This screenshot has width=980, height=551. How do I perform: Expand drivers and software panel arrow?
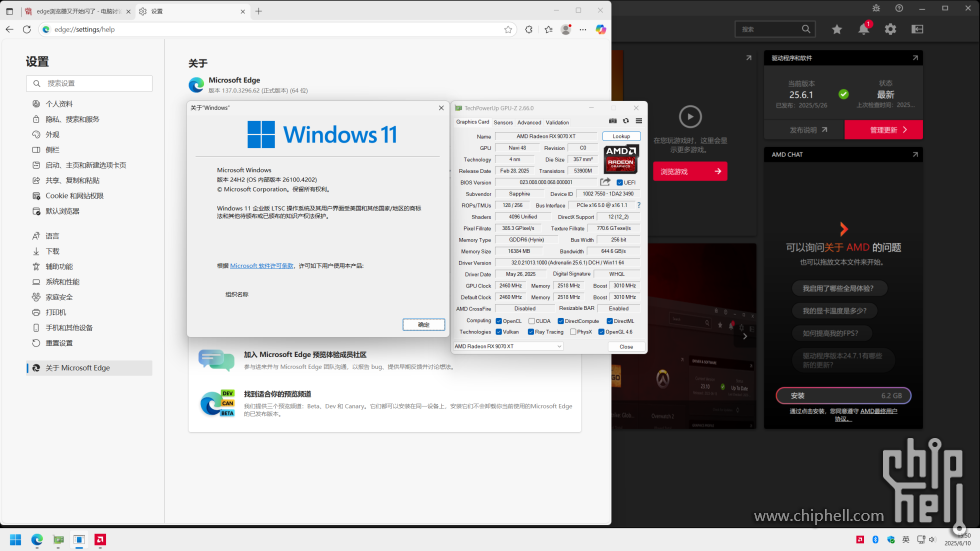click(x=915, y=58)
